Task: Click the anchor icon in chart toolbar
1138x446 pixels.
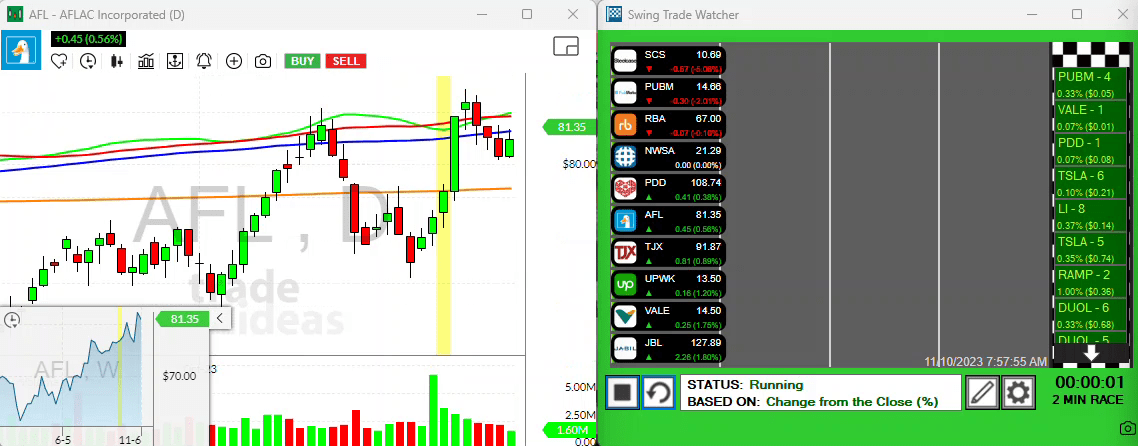Action: pos(174,62)
